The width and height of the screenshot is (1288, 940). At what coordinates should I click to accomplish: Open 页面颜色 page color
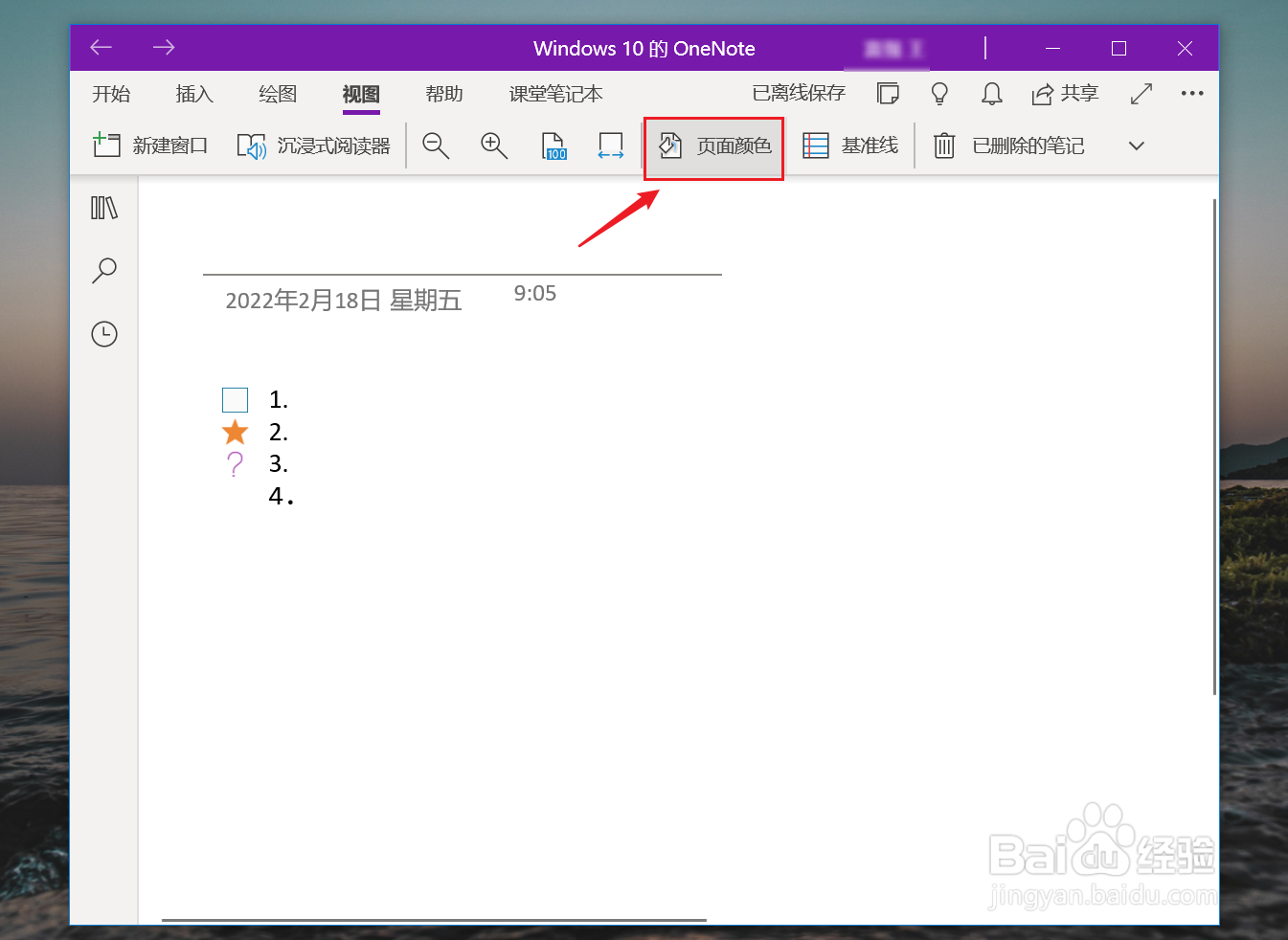tap(714, 145)
